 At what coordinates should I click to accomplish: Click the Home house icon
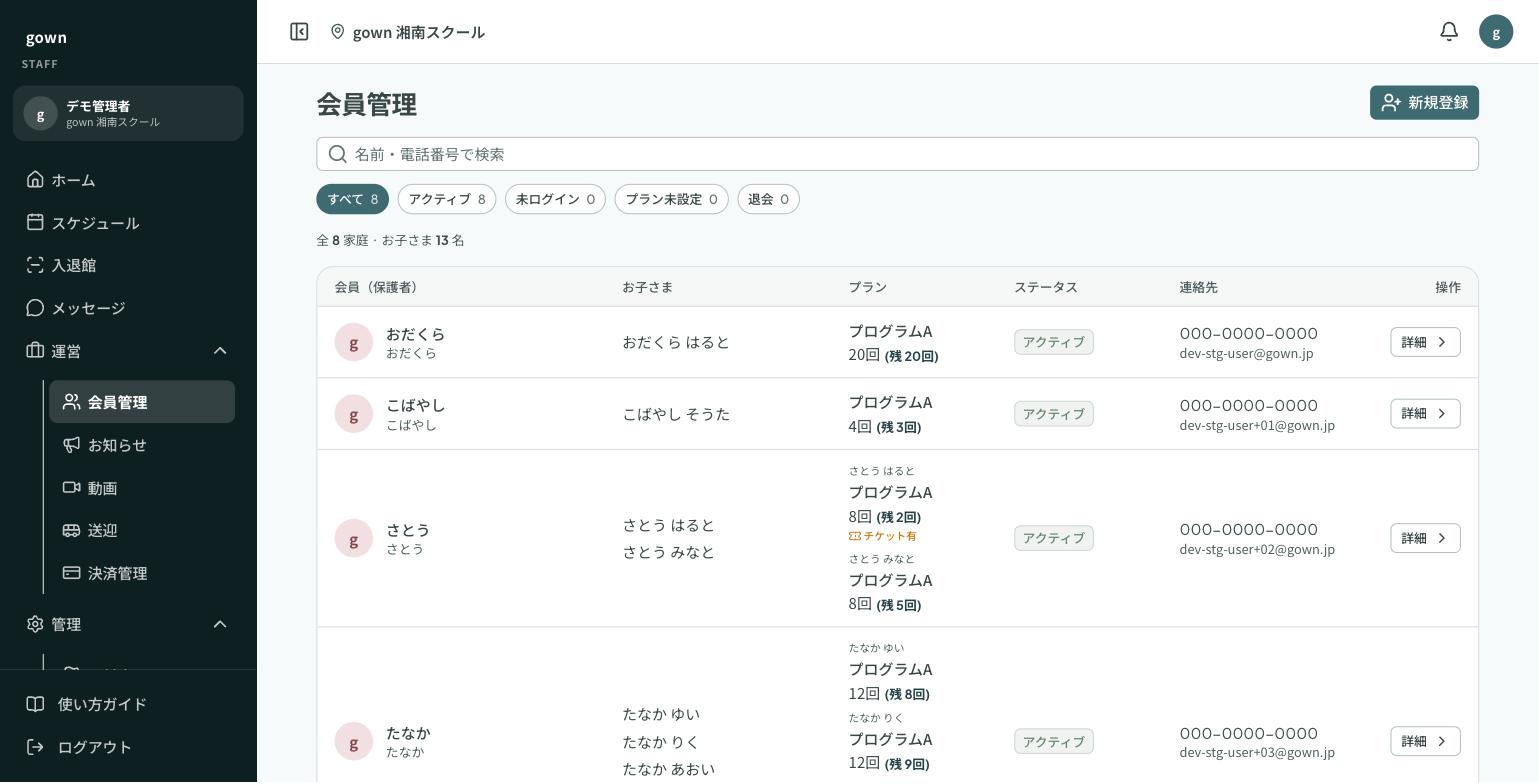(x=35, y=179)
